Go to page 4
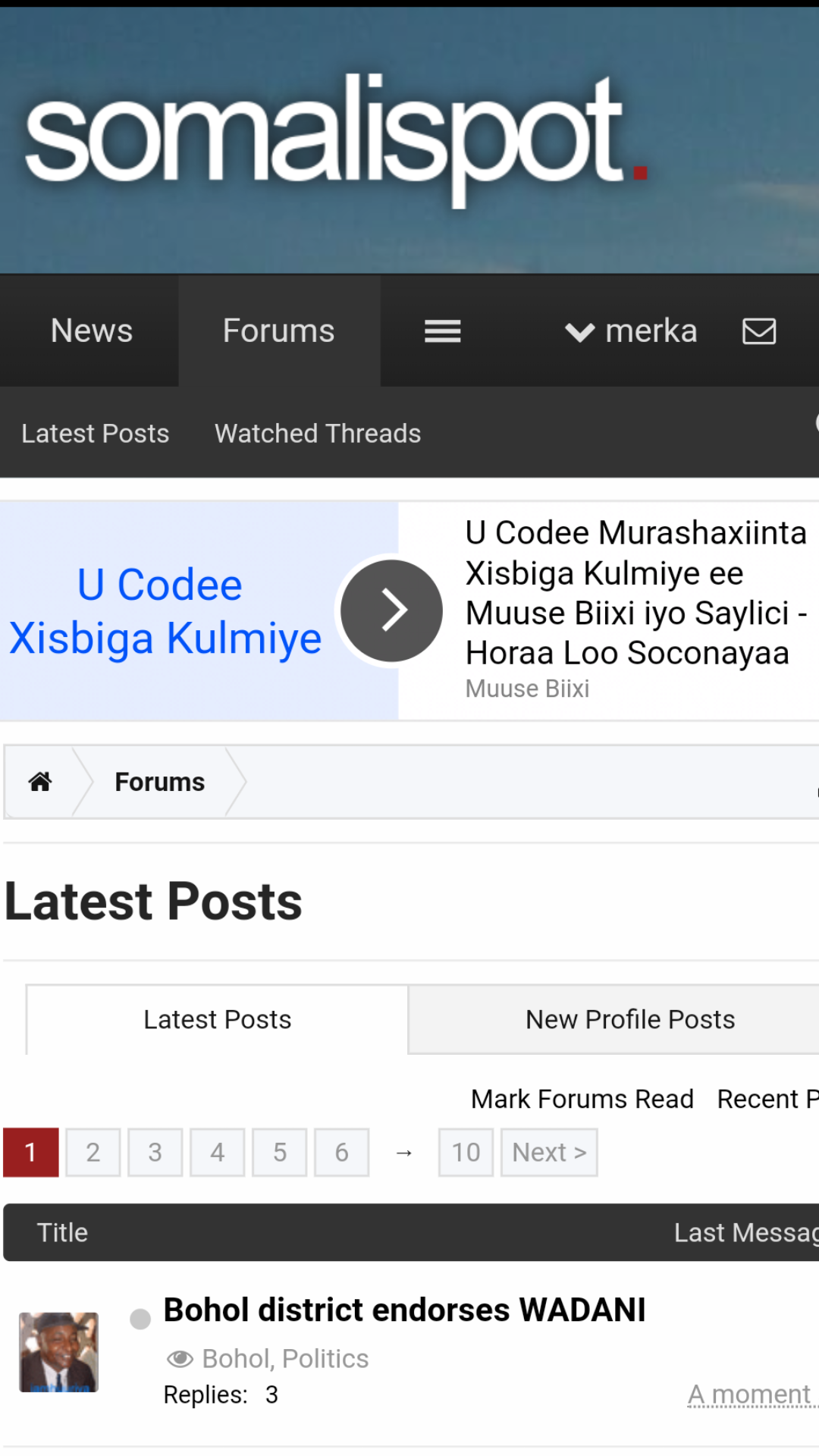 click(x=218, y=1153)
